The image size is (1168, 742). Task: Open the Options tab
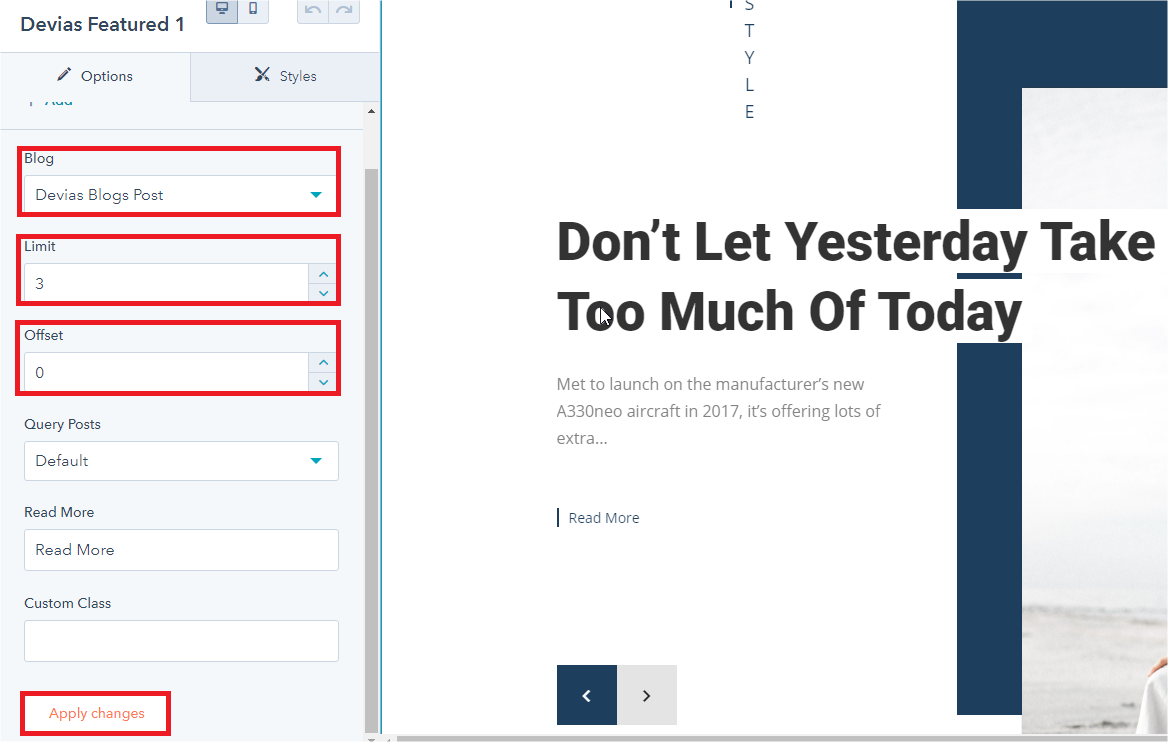[x=95, y=76]
